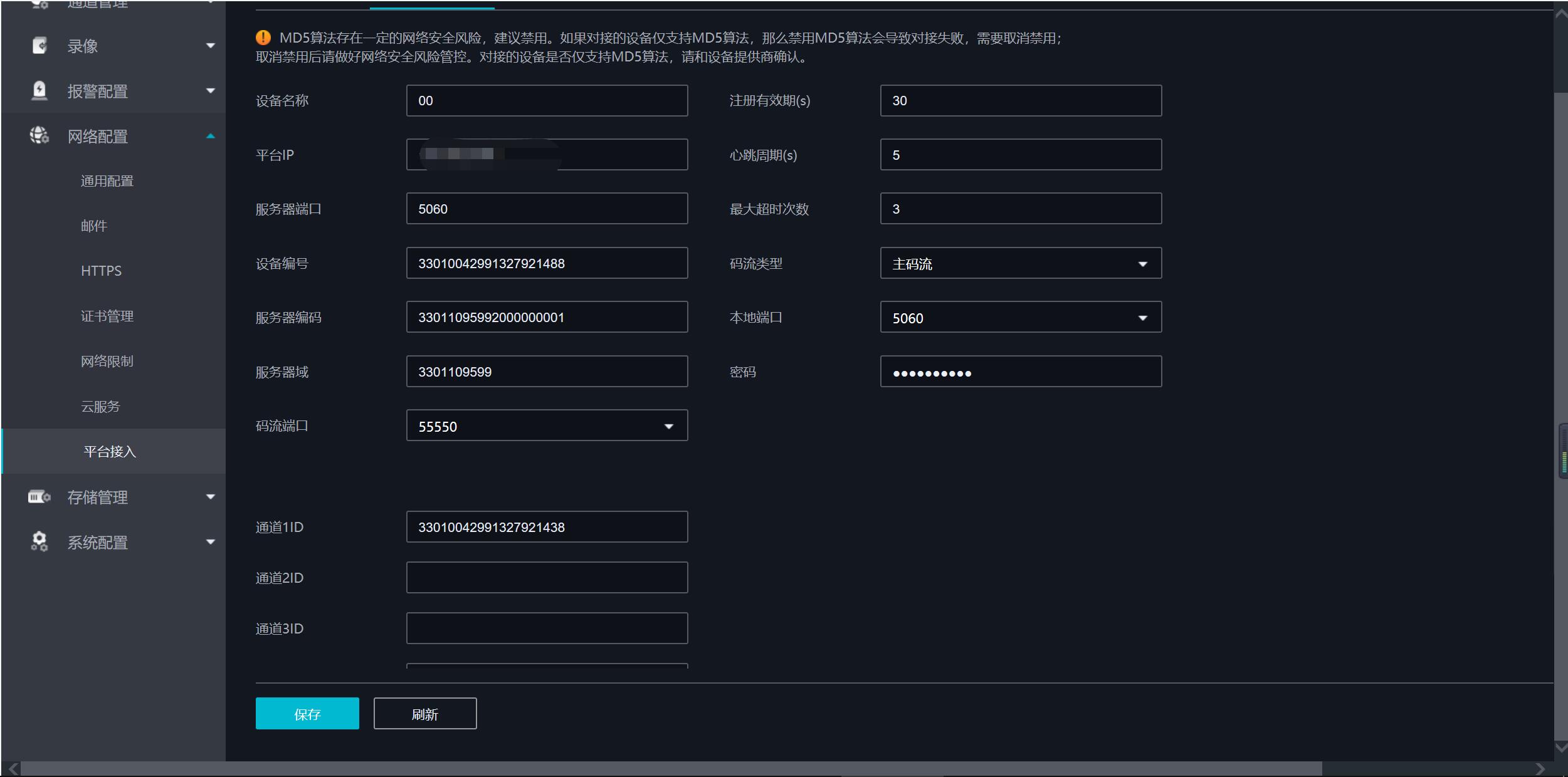Click the 密码 password field
The image size is (1568, 777).
pyautogui.click(x=1020, y=371)
